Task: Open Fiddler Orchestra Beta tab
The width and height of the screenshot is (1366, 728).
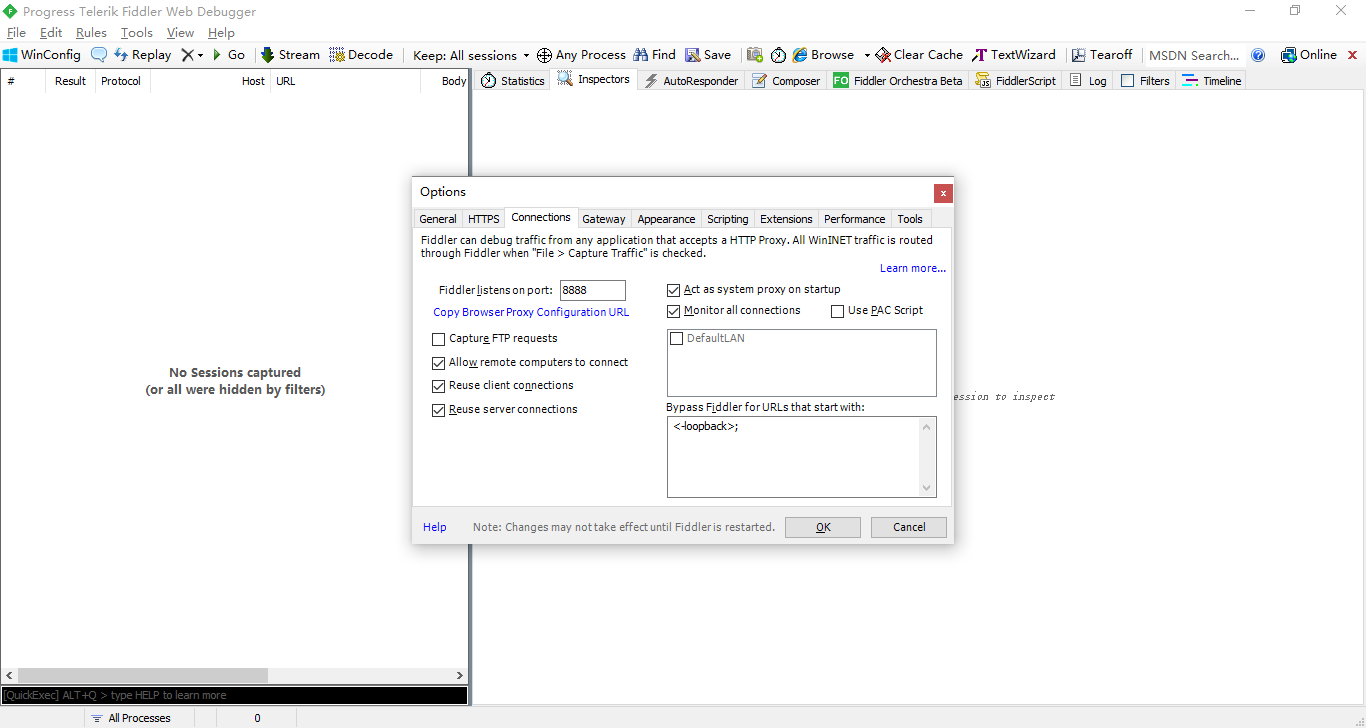Action: point(898,81)
